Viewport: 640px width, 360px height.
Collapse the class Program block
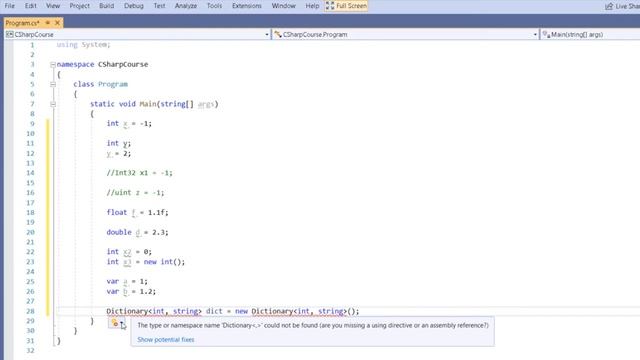(53, 84)
